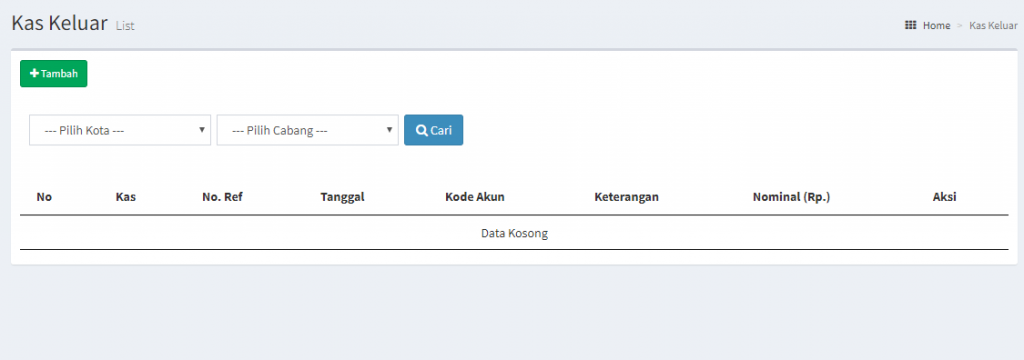
Task: Open the Pilih Cabang dropdown
Action: [x=308, y=130]
